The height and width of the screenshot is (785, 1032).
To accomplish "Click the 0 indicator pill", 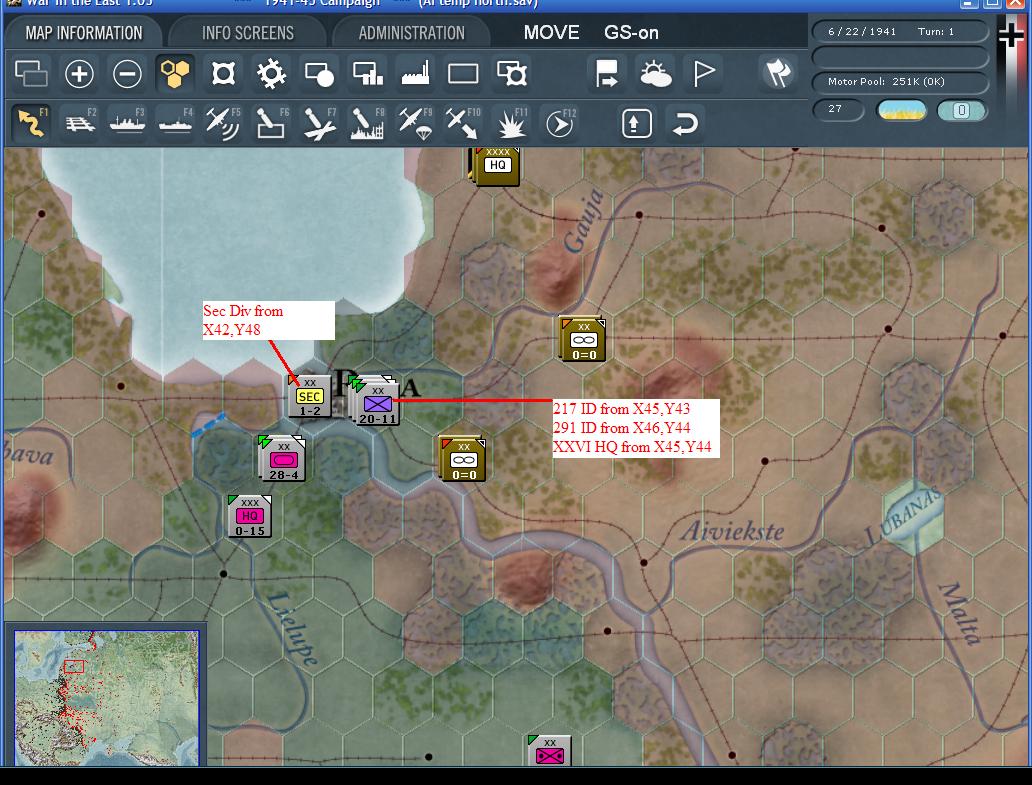I will pyautogui.click(x=962, y=110).
